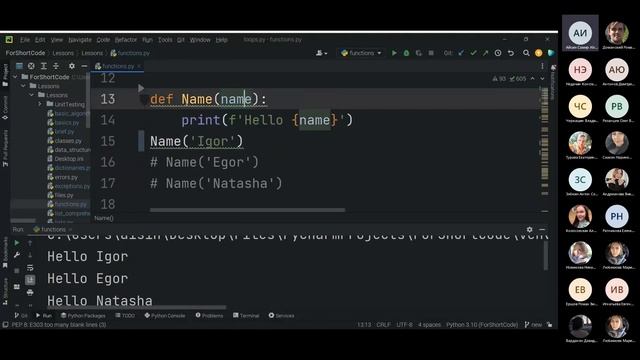Click functions.py in the breadcrumb bar

[x=130, y=53]
